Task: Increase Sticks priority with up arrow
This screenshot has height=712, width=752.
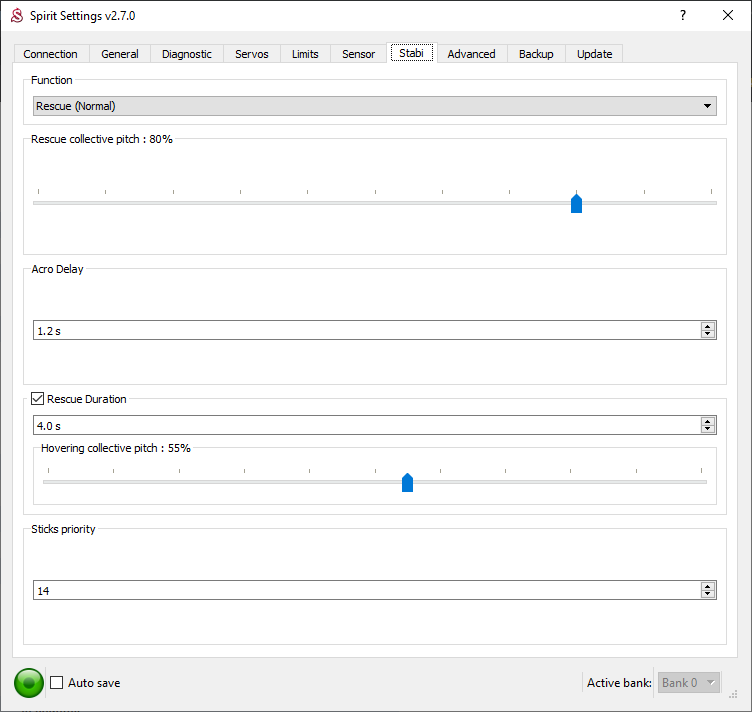Action: click(x=708, y=586)
